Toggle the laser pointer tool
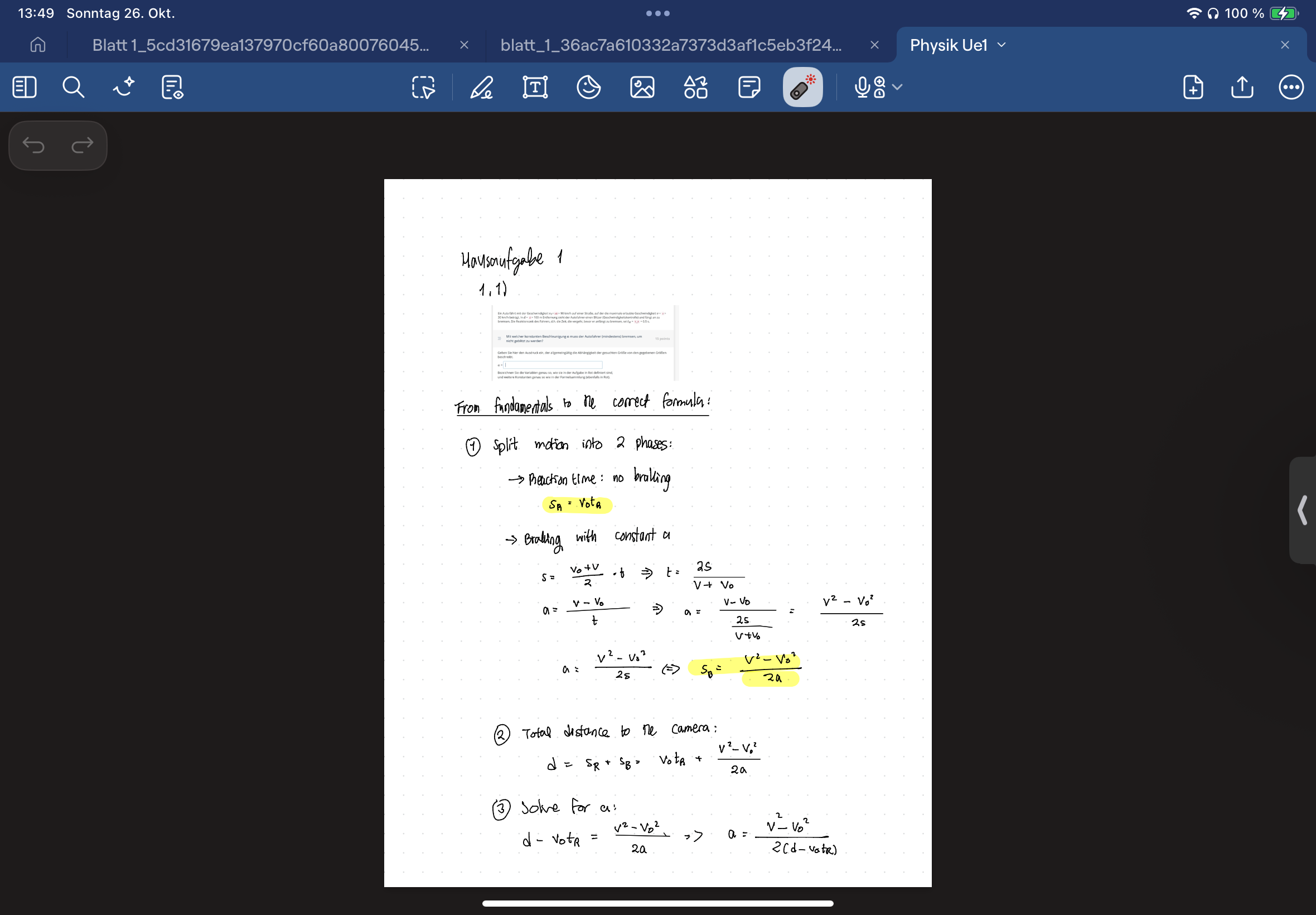The image size is (1316, 915). (x=802, y=88)
